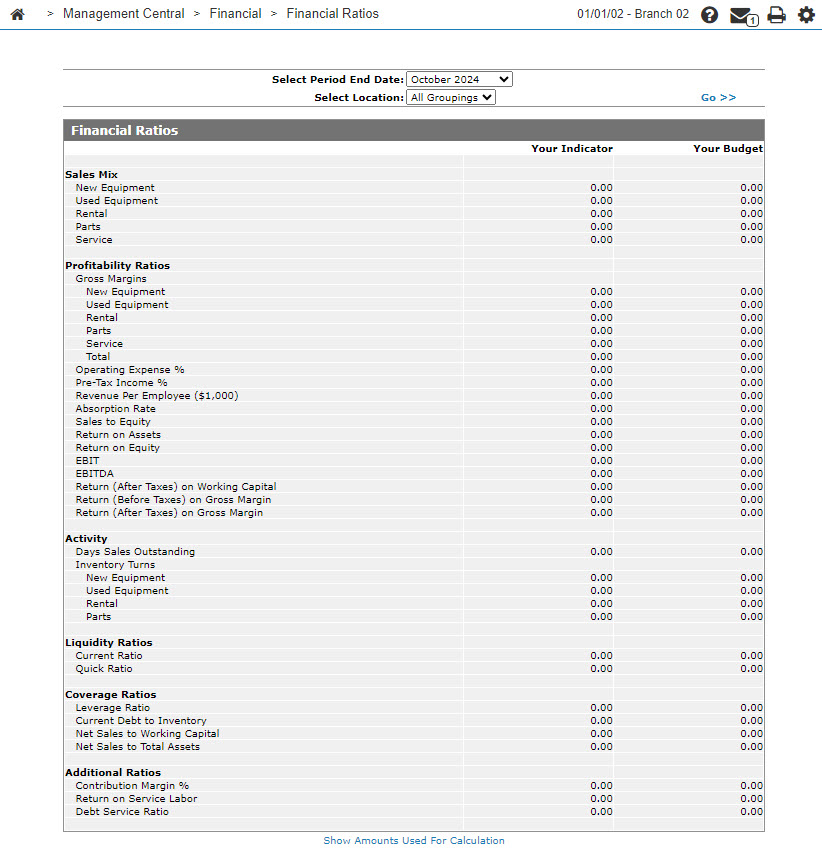Select Your Budget value for Debt Service Ratio
Screen dimensions: 822x862
(752, 811)
